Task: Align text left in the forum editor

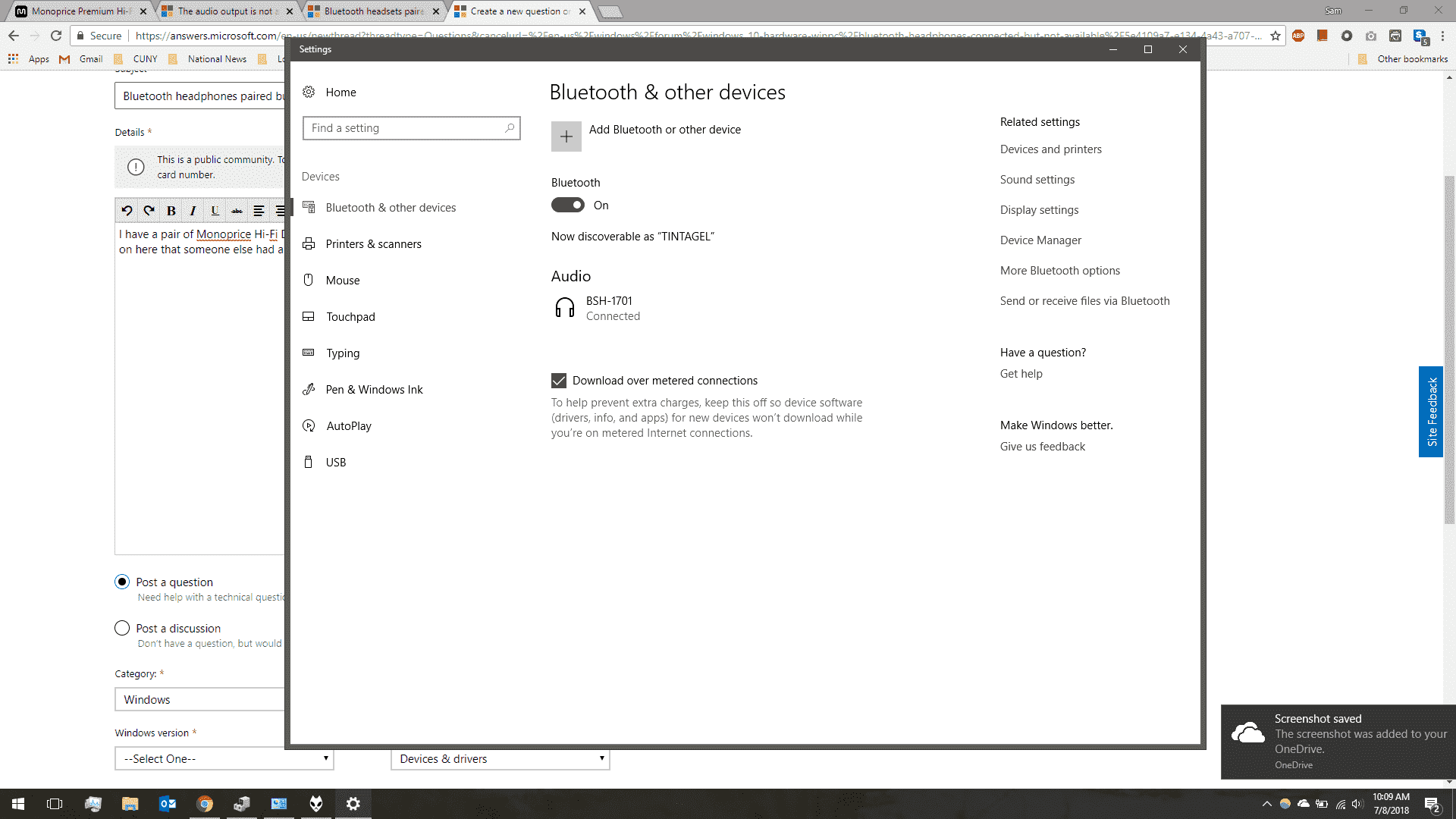Action: click(259, 211)
